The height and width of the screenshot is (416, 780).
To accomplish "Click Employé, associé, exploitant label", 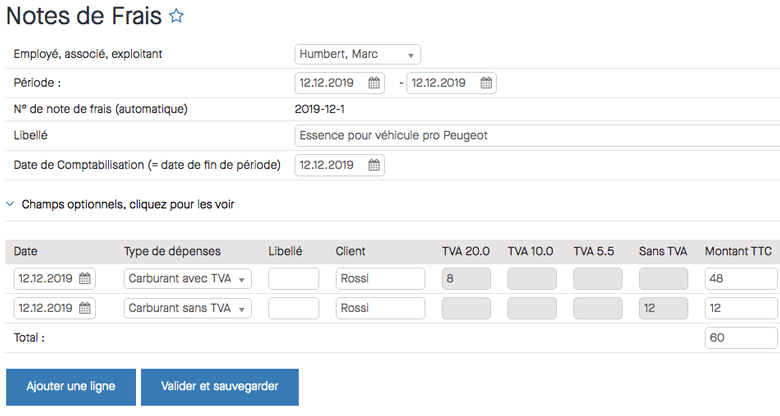I will click(88, 54).
